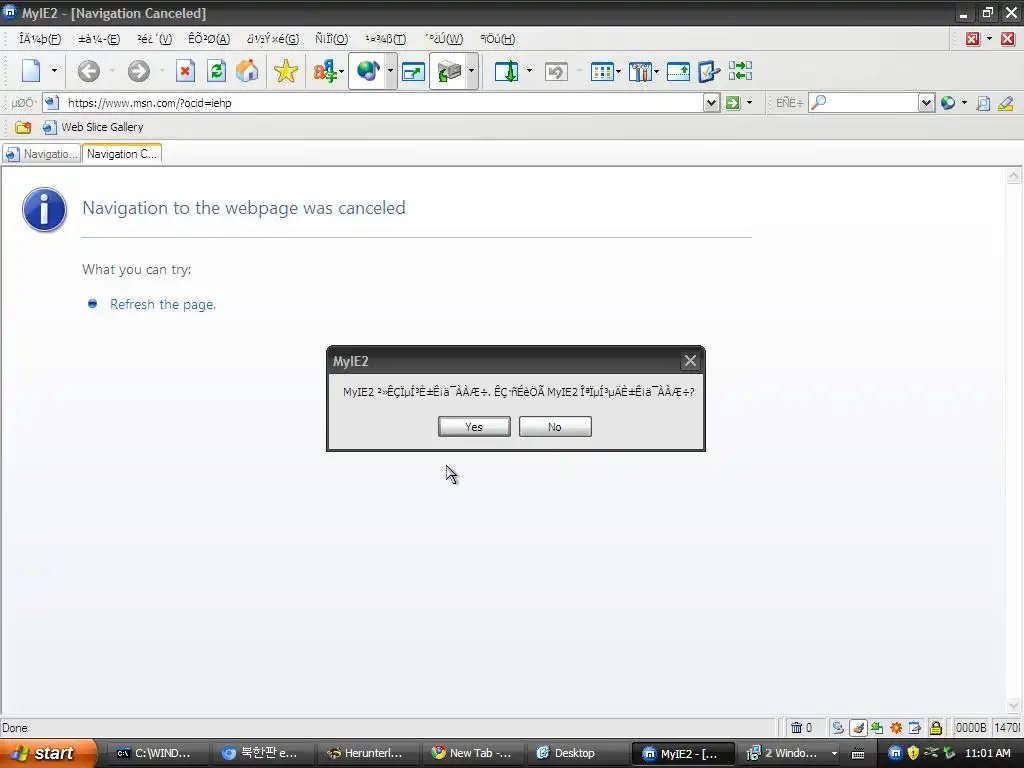
Task: Toggle the yellow padlock status bar icon
Action: (x=935, y=728)
